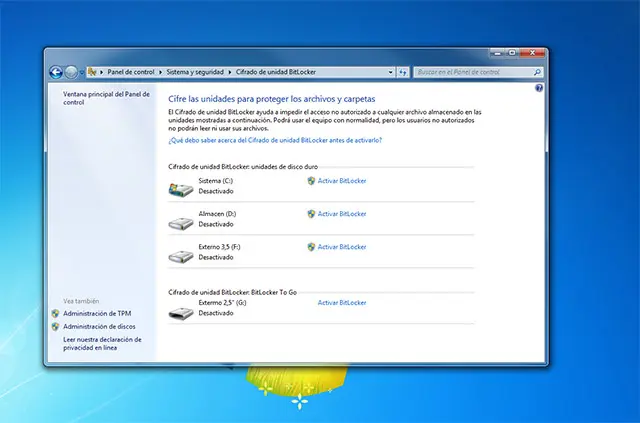Activar BitLocker for Almacen (D:)
This screenshot has width=640, height=423.
(341, 214)
